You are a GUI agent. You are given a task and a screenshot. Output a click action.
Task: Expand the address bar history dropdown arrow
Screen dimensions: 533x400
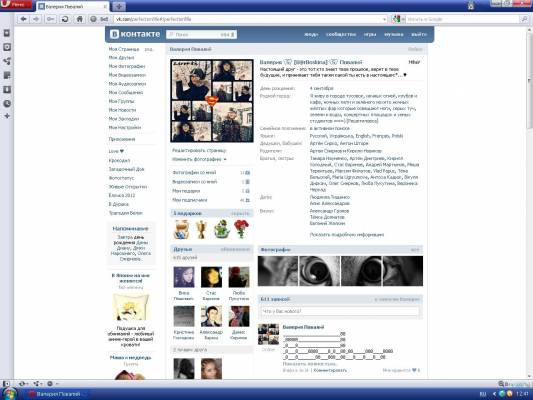point(384,19)
